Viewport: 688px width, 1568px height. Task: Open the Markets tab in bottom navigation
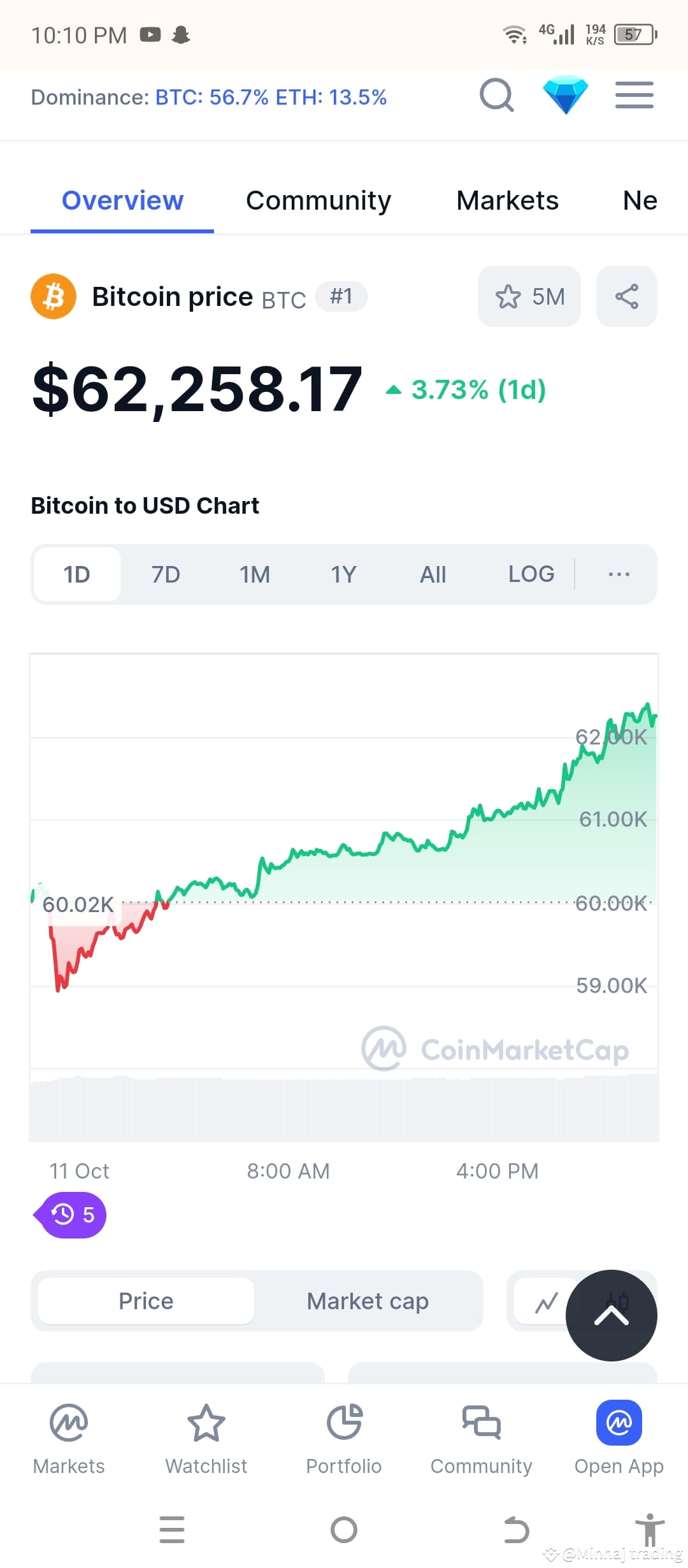point(68,1437)
